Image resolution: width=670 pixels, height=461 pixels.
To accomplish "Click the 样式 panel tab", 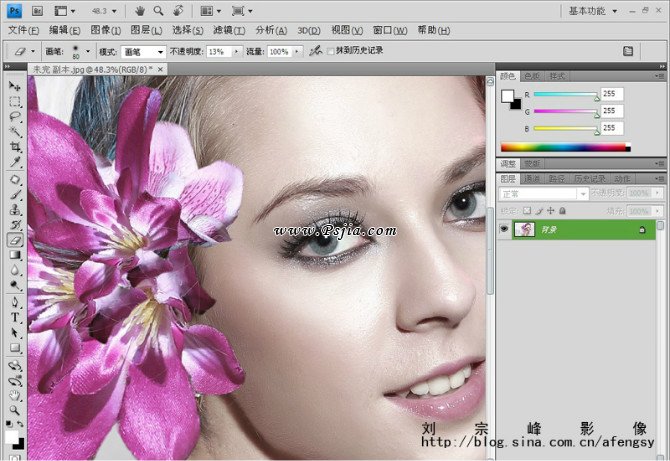I will [556, 76].
